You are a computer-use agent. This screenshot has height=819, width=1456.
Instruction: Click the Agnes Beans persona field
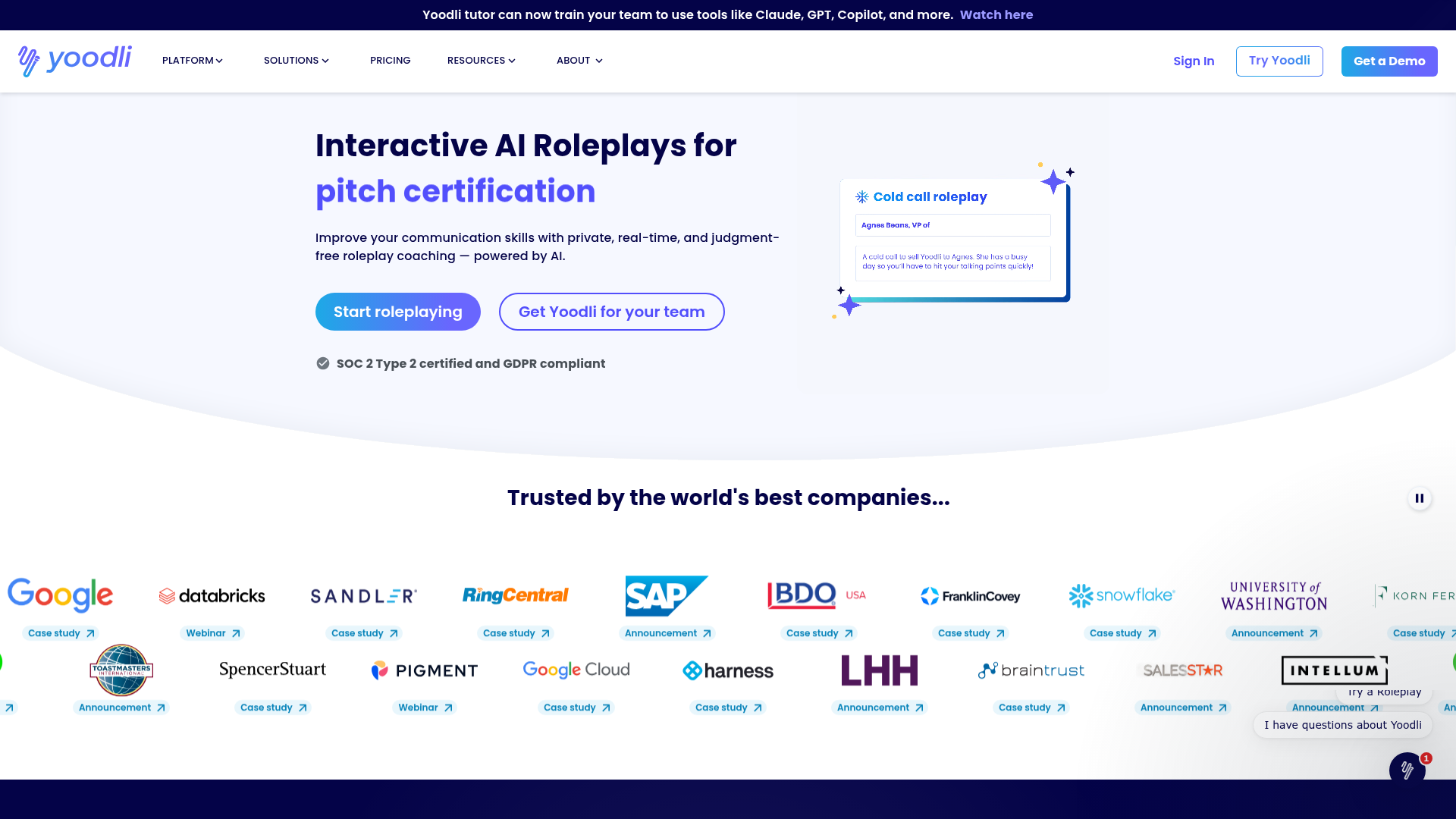(953, 225)
